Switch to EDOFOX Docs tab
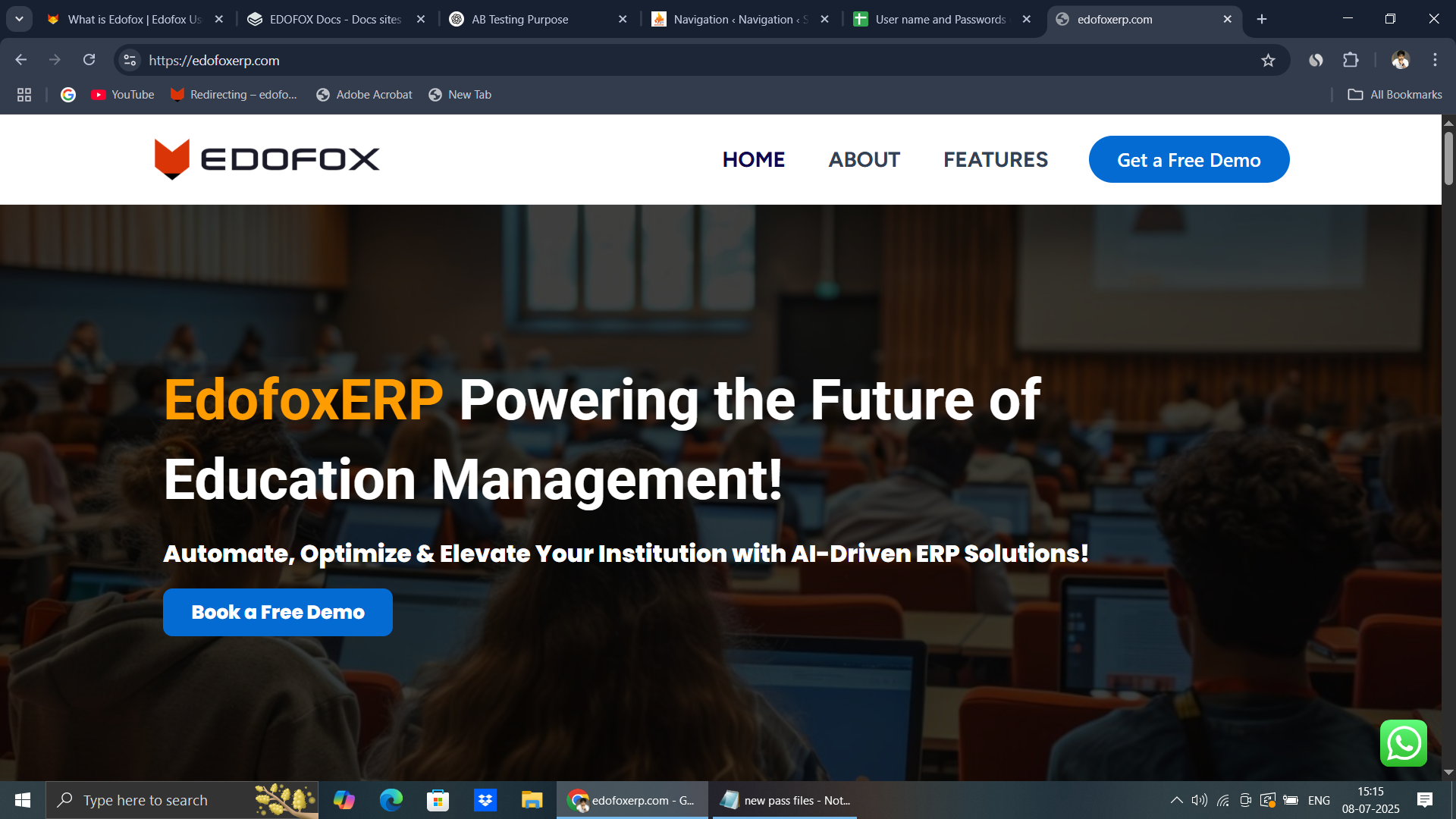This screenshot has height=819, width=1456. [336, 19]
